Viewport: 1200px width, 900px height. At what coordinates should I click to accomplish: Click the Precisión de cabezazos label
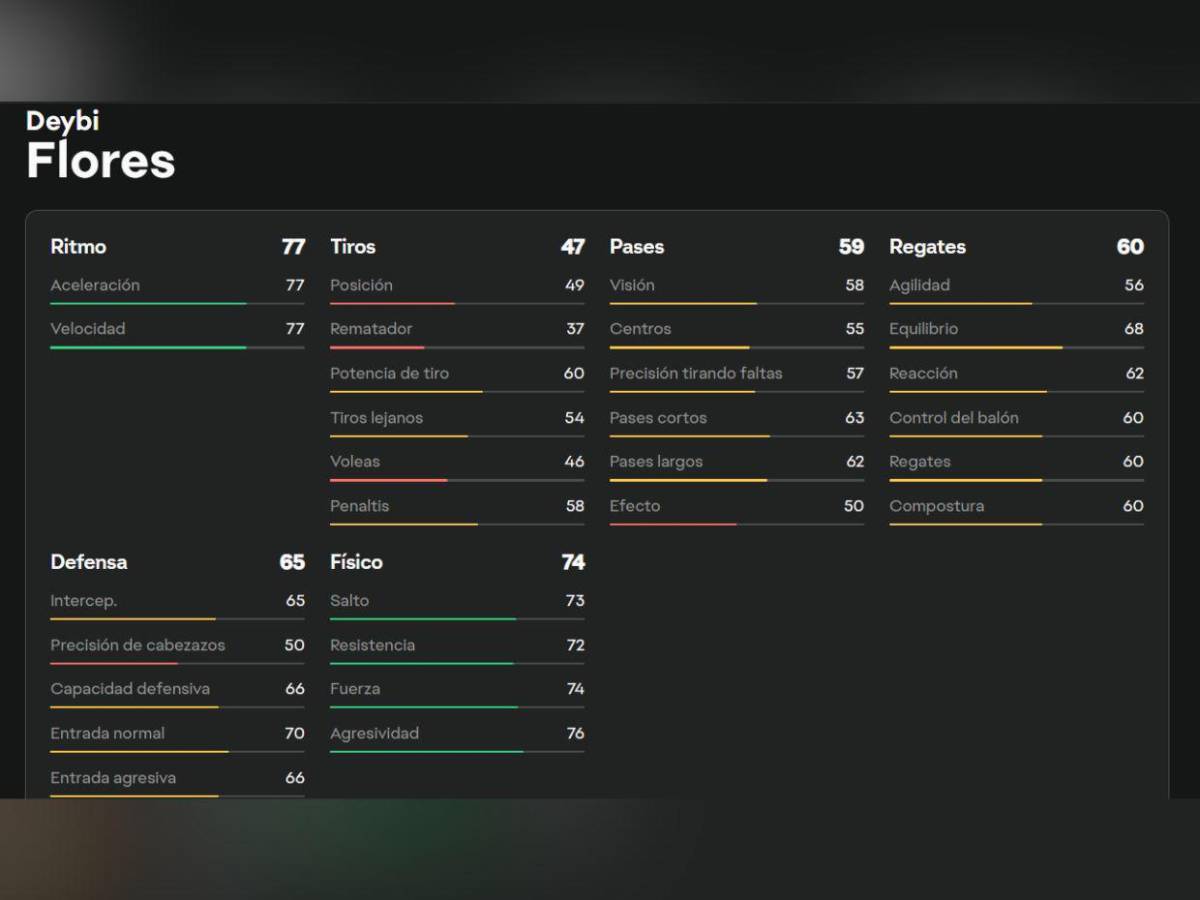(x=138, y=645)
